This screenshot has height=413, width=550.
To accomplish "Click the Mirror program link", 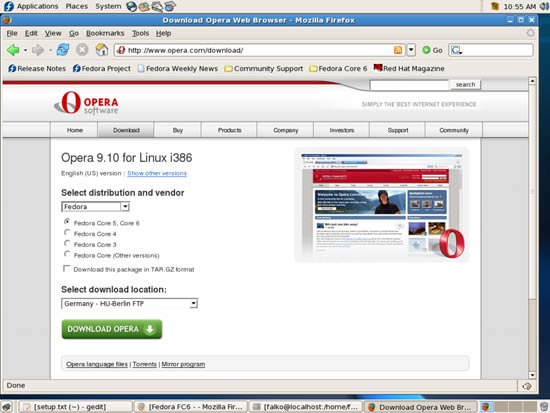I will [x=183, y=364].
